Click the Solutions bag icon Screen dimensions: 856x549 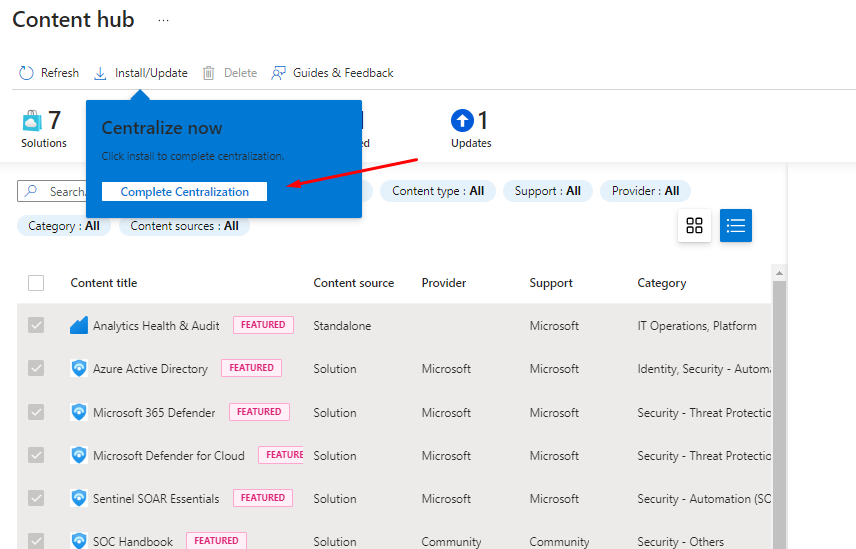click(32, 121)
